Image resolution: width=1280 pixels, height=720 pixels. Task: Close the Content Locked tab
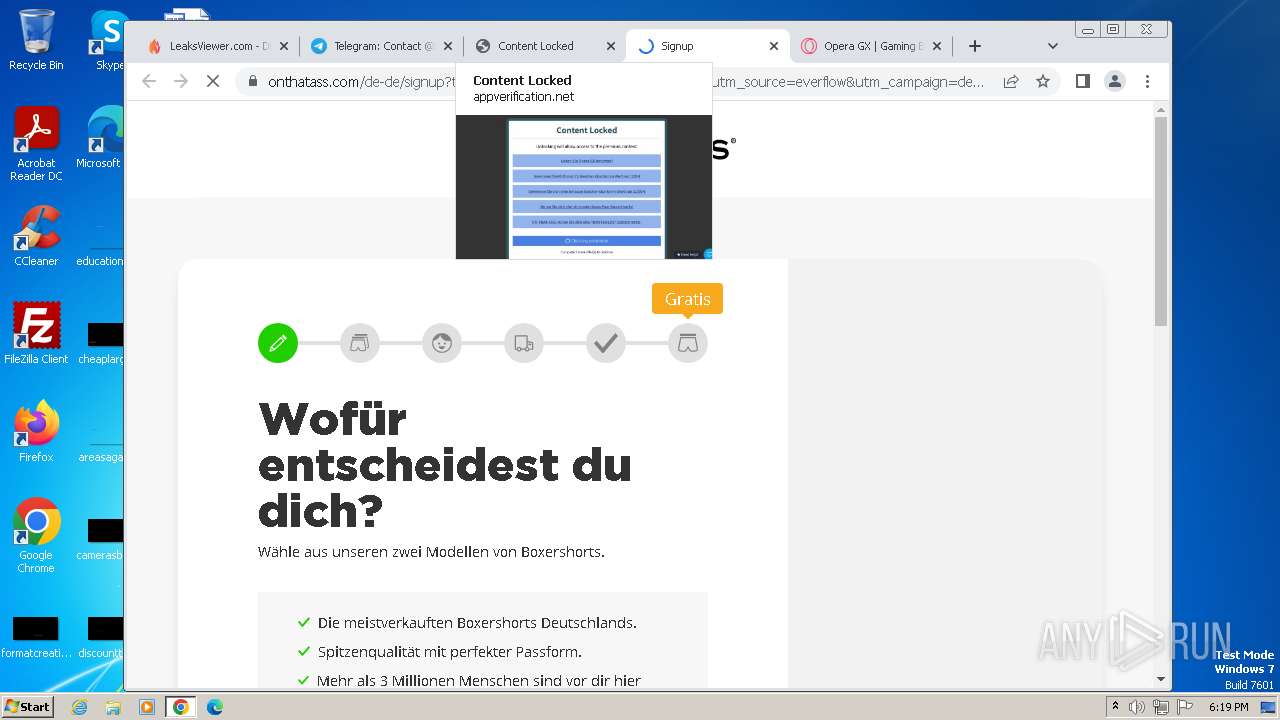tap(611, 46)
